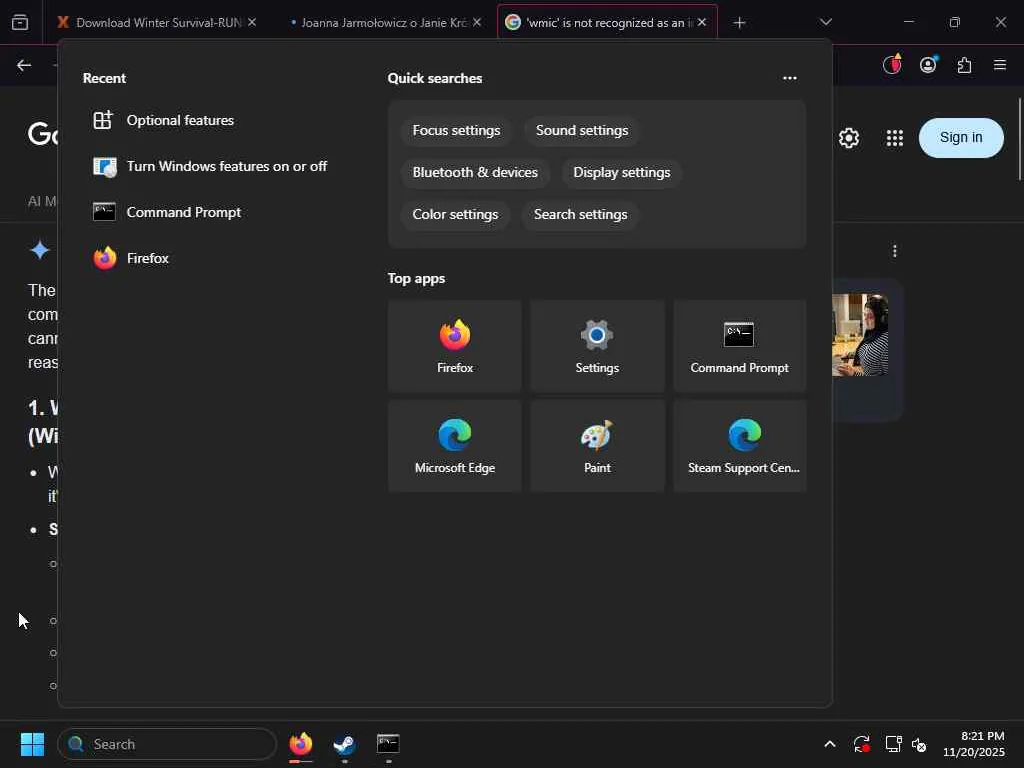Click Firefox back navigation arrow
Image resolution: width=1024 pixels, height=768 pixels.
point(24,65)
